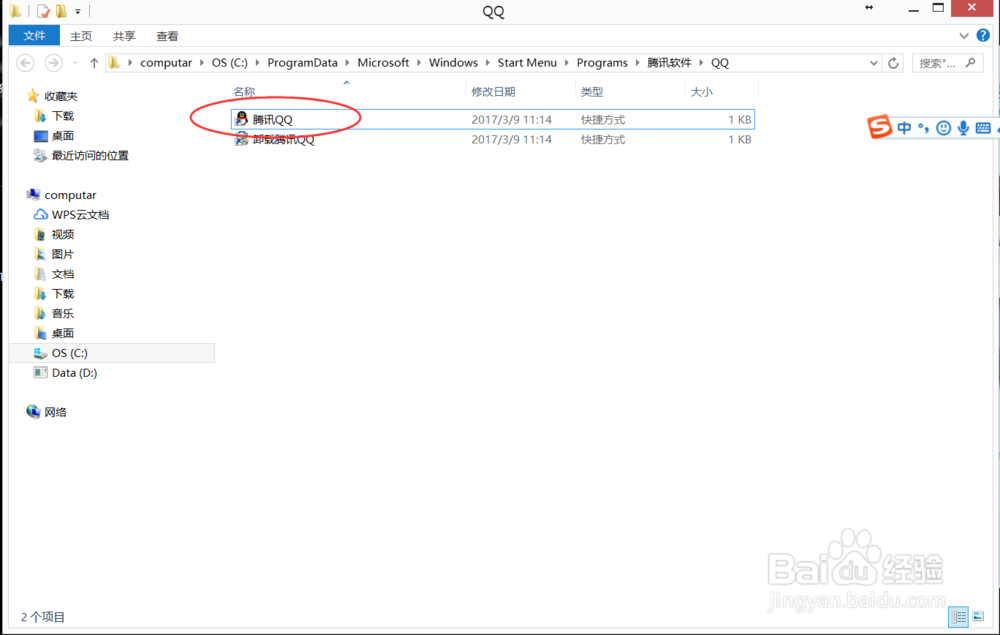Jump to 腾讯软件 in address path

click(669, 62)
